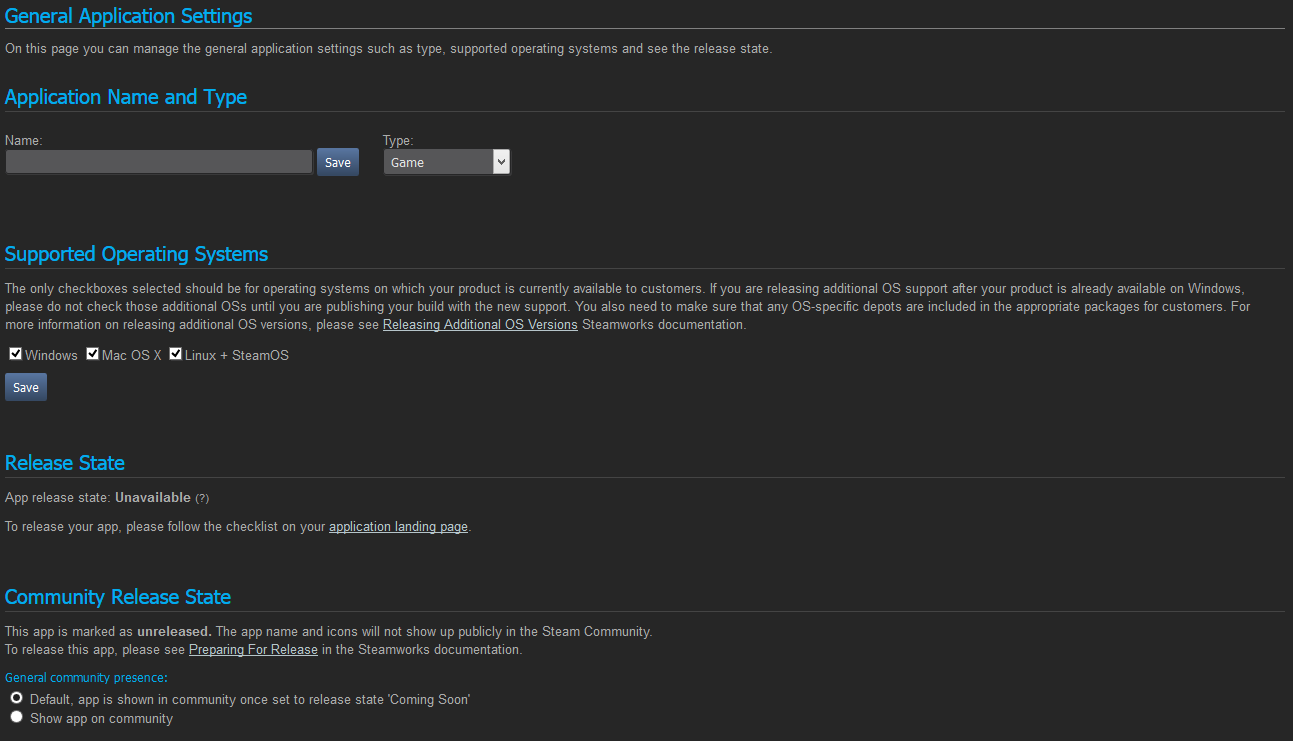
Task: Click the question mark beside Unavailable state
Action: pyautogui.click(x=202, y=497)
